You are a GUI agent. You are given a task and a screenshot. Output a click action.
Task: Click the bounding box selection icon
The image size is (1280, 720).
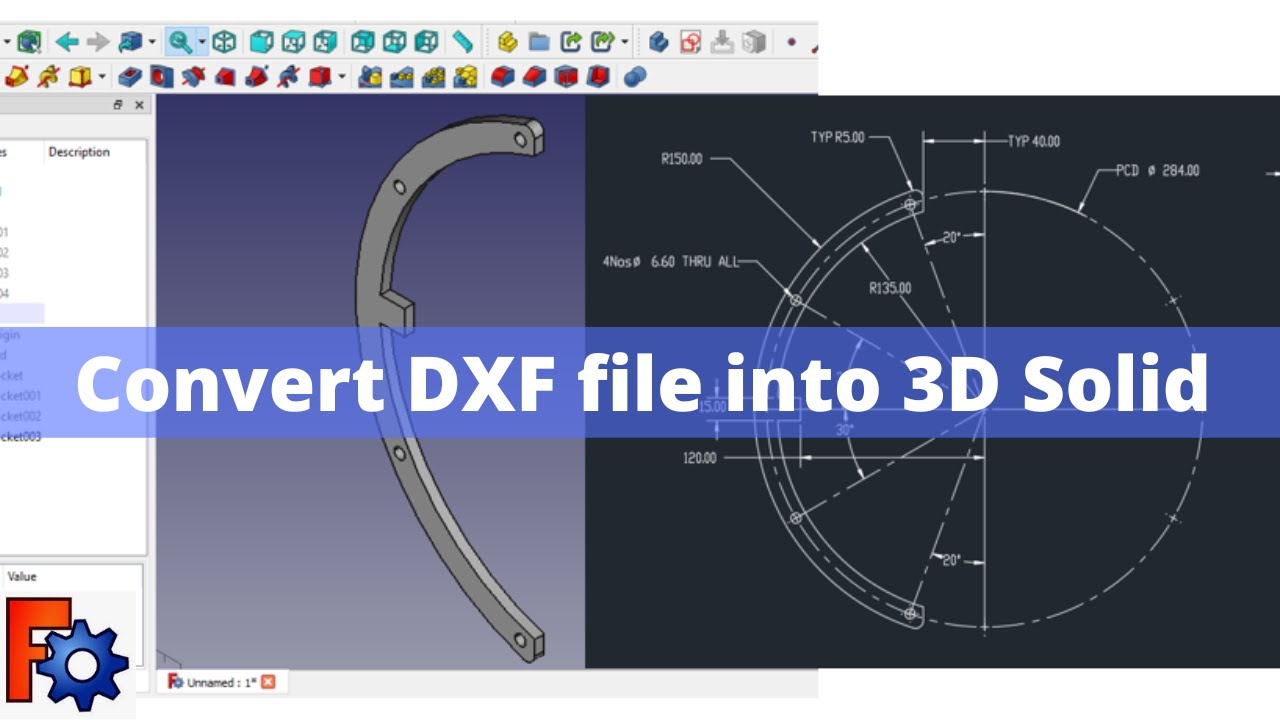[29, 42]
